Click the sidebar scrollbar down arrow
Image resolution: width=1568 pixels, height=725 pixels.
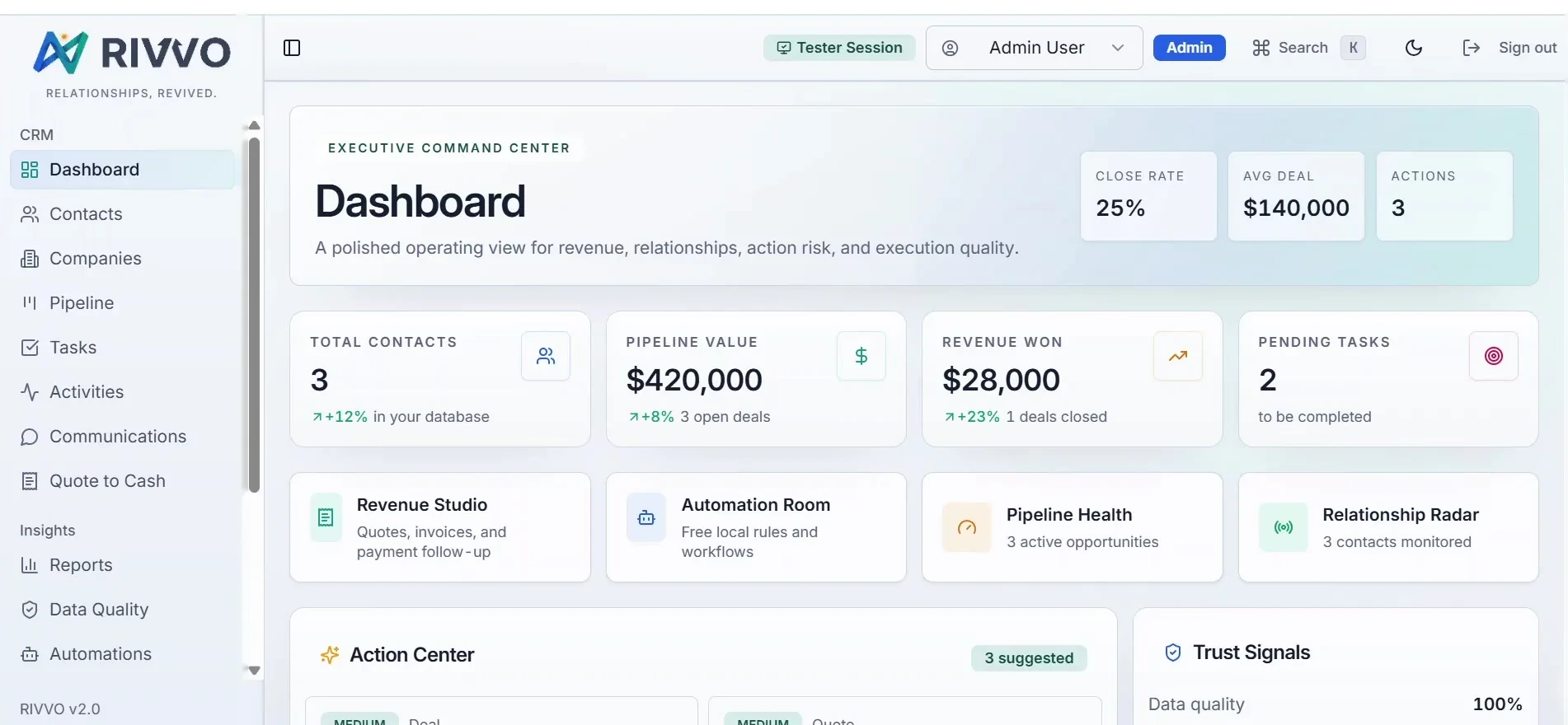[x=254, y=671]
